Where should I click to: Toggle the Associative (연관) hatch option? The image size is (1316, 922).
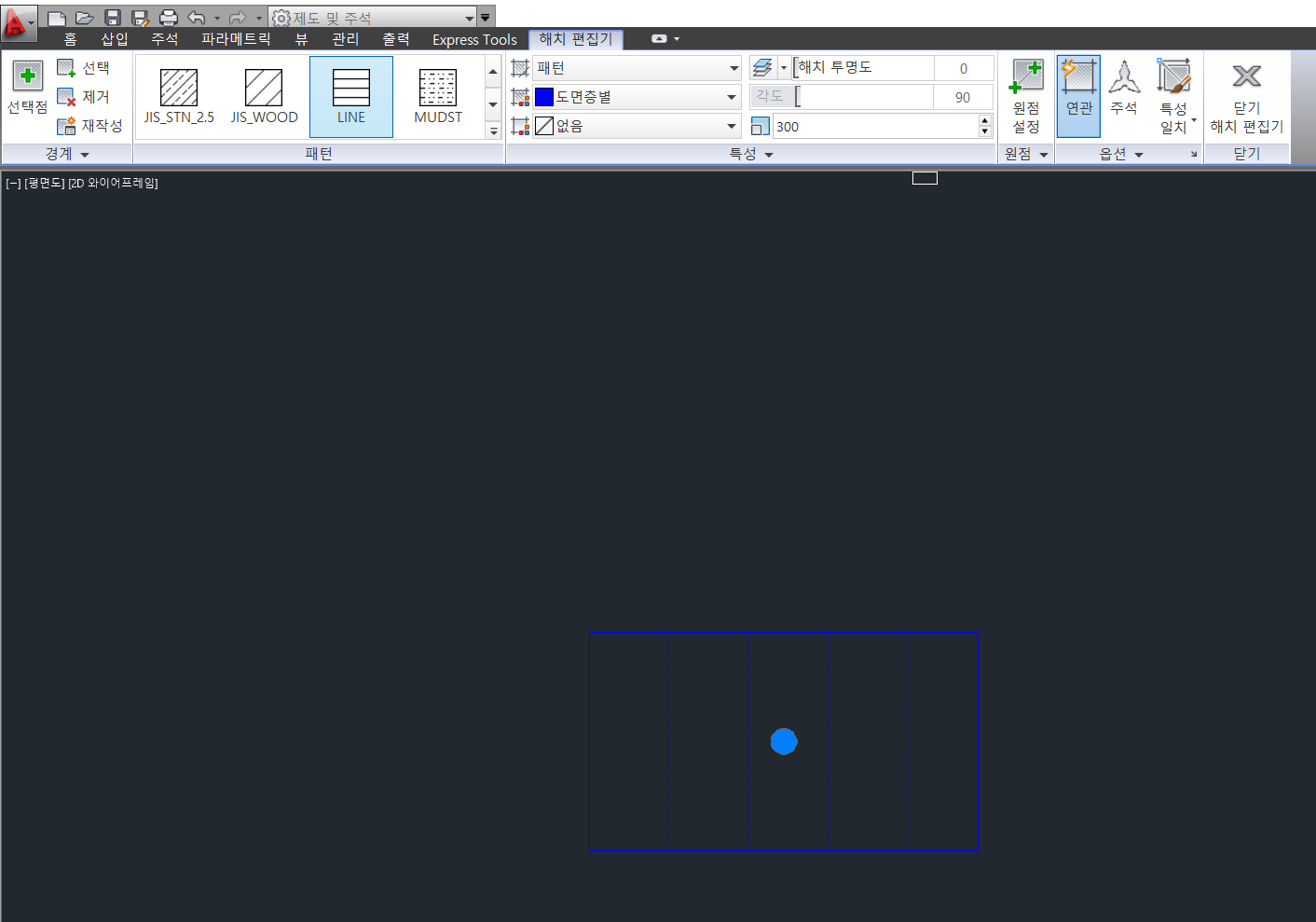[1078, 77]
